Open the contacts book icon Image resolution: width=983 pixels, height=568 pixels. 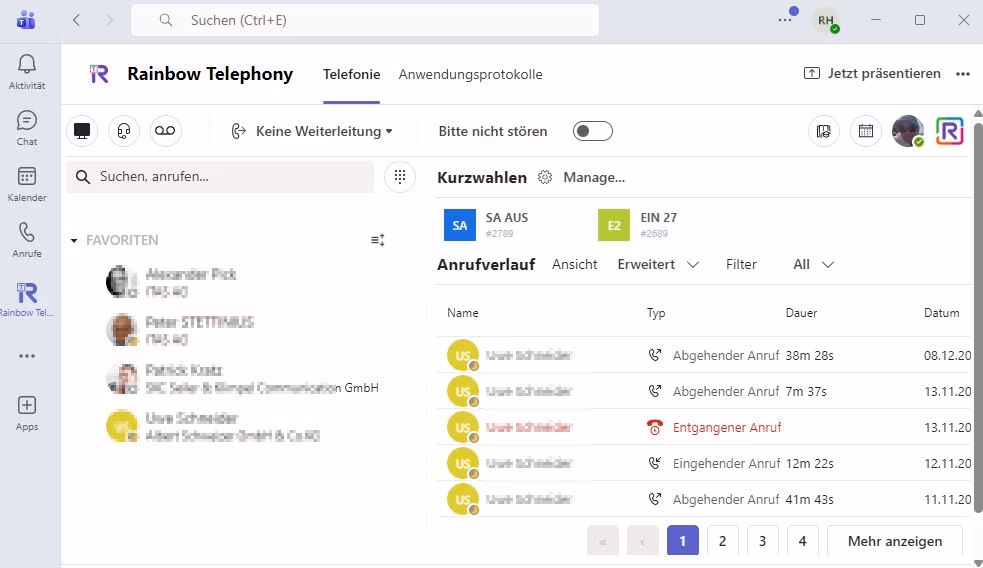click(x=824, y=131)
